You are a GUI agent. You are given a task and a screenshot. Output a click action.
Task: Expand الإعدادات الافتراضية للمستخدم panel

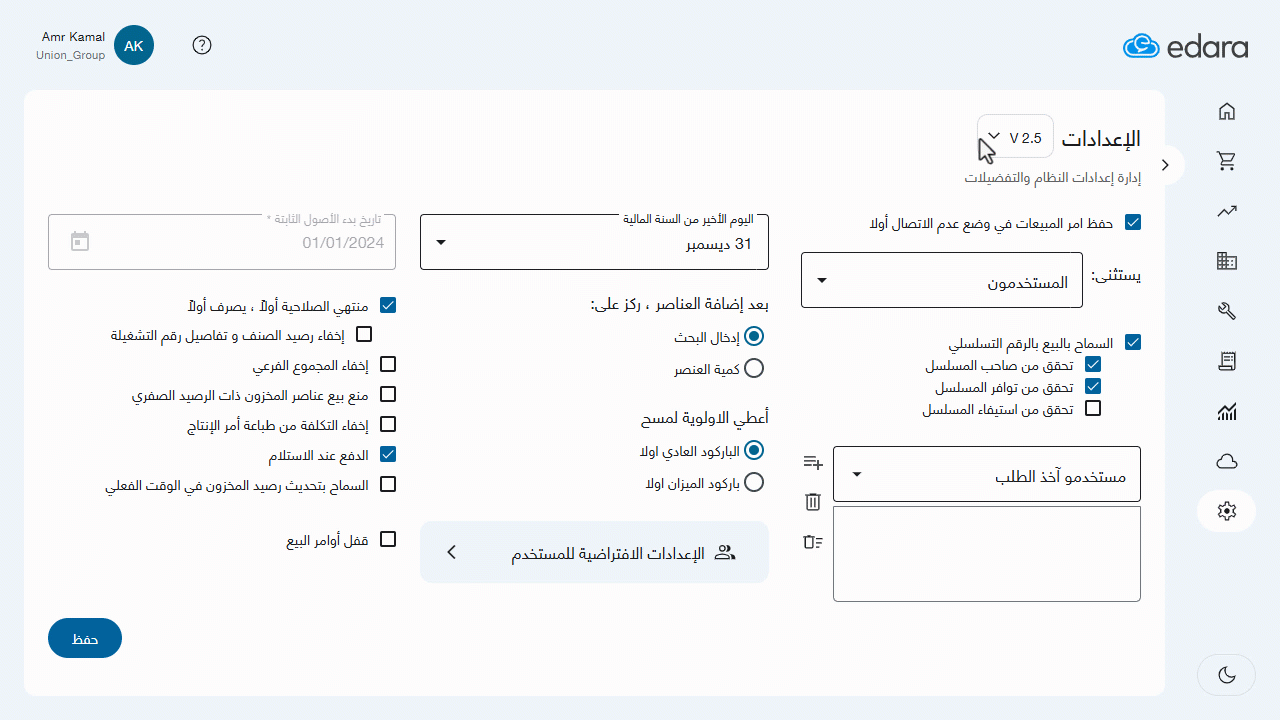594,552
